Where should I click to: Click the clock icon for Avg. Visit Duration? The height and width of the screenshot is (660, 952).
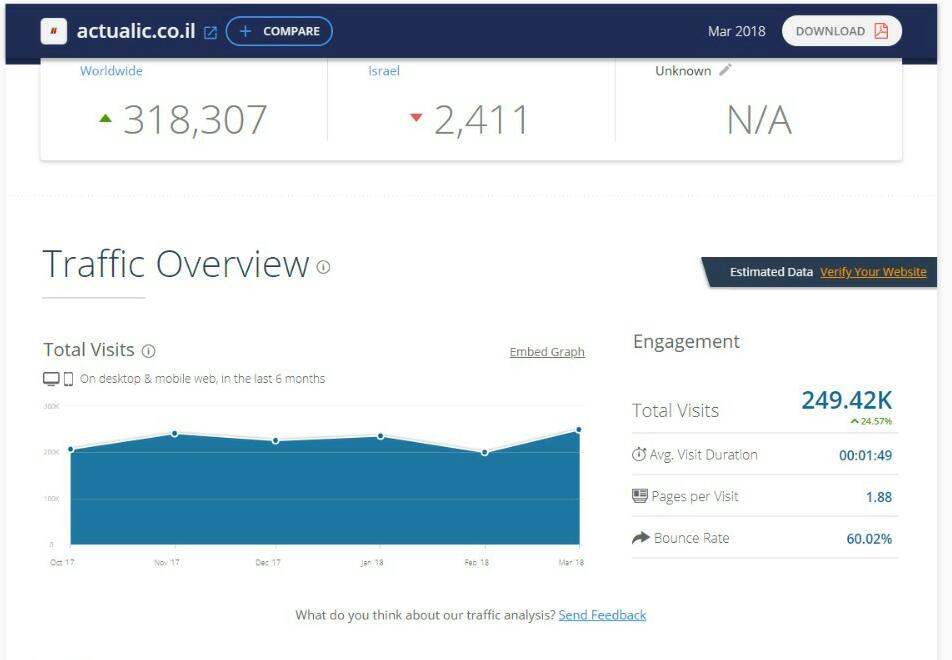[x=639, y=455]
